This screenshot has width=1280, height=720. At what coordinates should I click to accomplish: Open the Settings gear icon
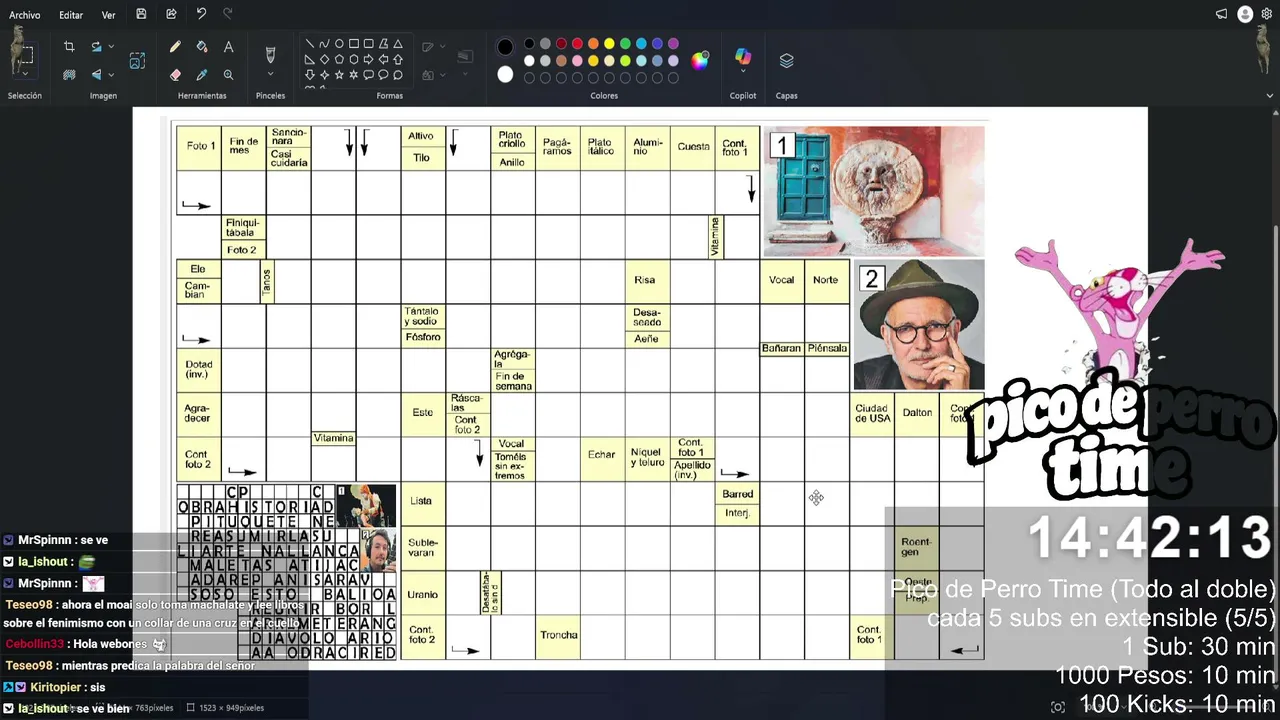pyautogui.click(x=1267, y=14)
